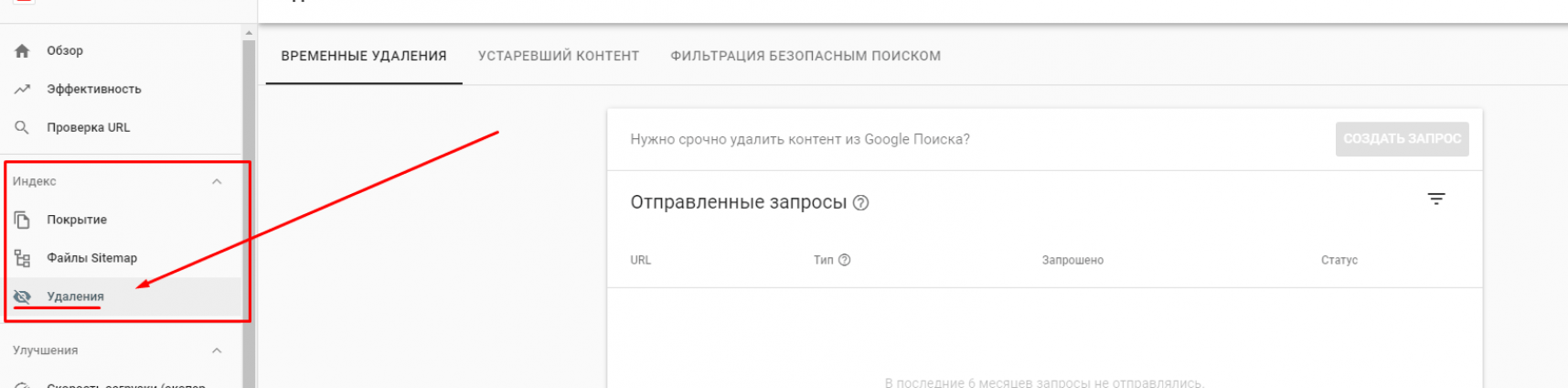1568x388 pixels.
Task: Click the Покрытие pages icon
Action: pyautogui.click(x=23, y=220)
